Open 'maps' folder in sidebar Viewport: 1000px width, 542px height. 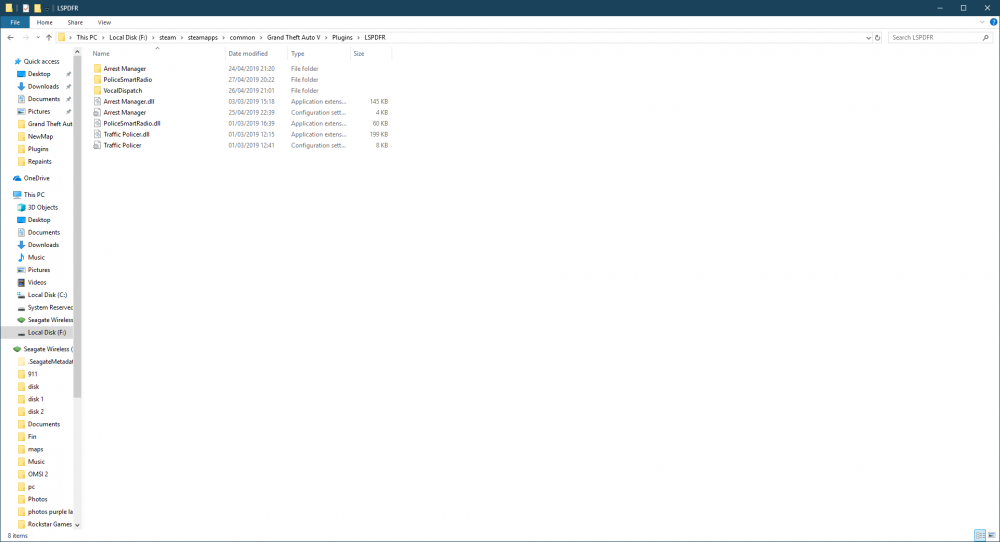coord(35,450)
